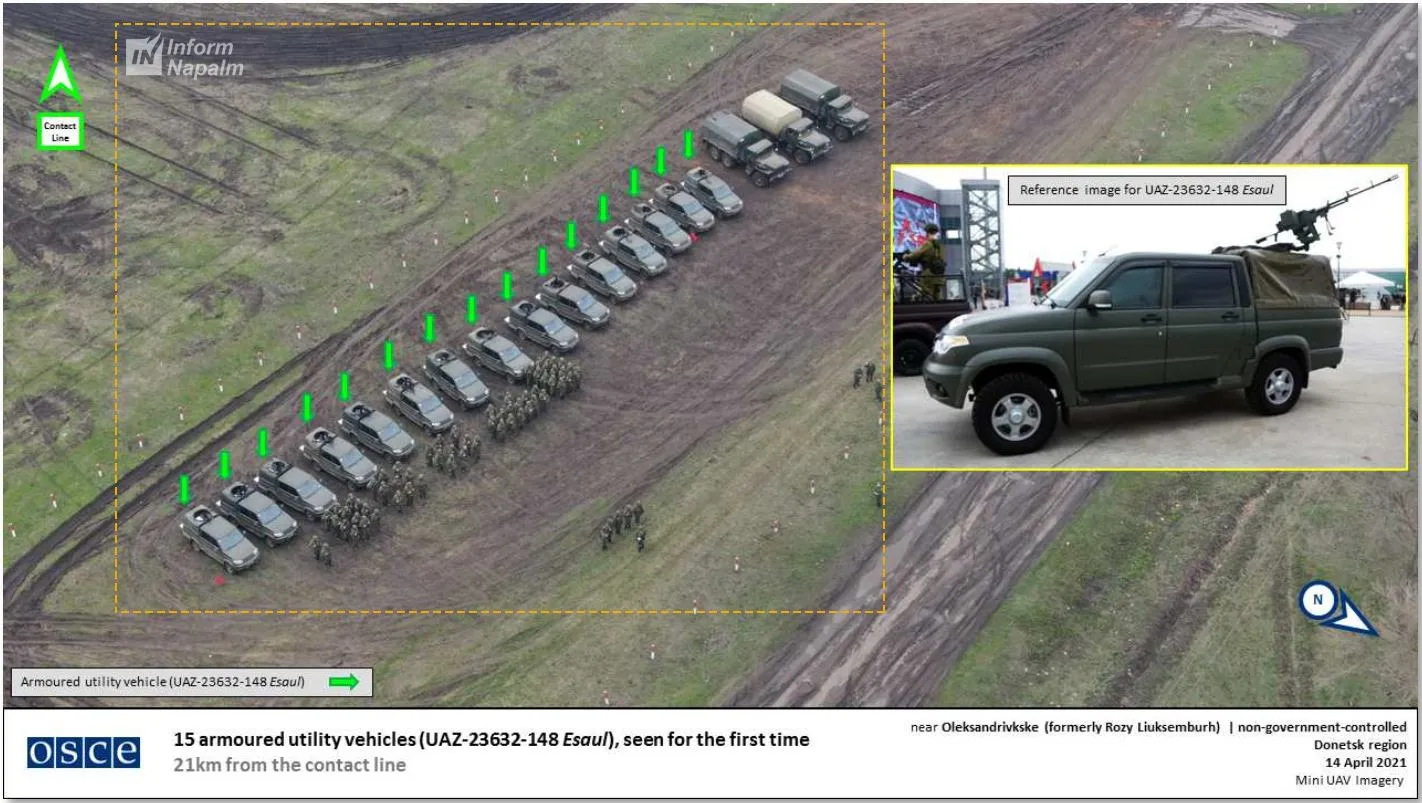Click the 'near Oleksandrivkske' location text
Screen dimensions: 1422x803
coord(1064,727)
